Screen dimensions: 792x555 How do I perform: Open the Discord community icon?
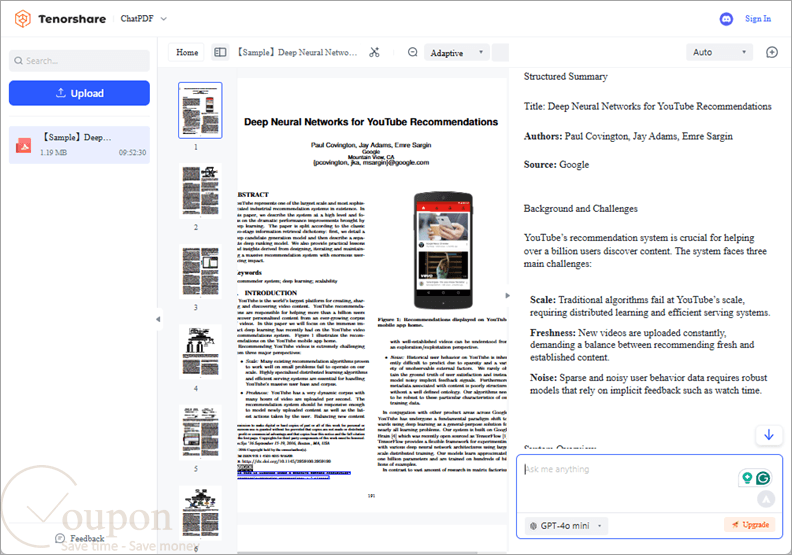coord(726,19)
